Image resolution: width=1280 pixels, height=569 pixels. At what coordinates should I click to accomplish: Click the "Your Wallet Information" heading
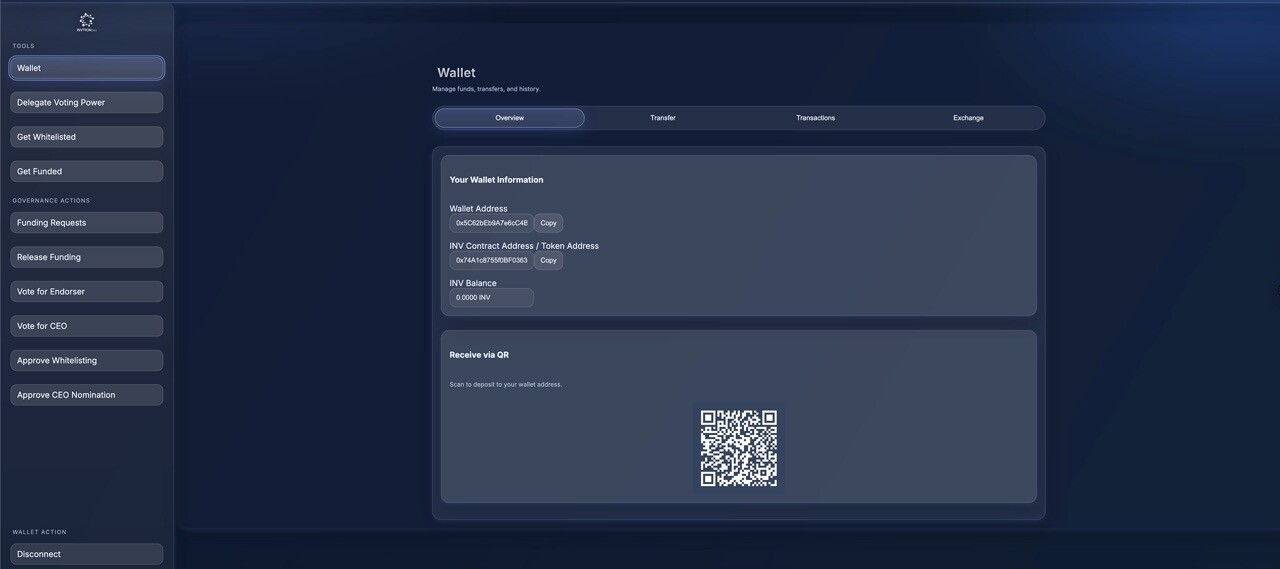496,180
